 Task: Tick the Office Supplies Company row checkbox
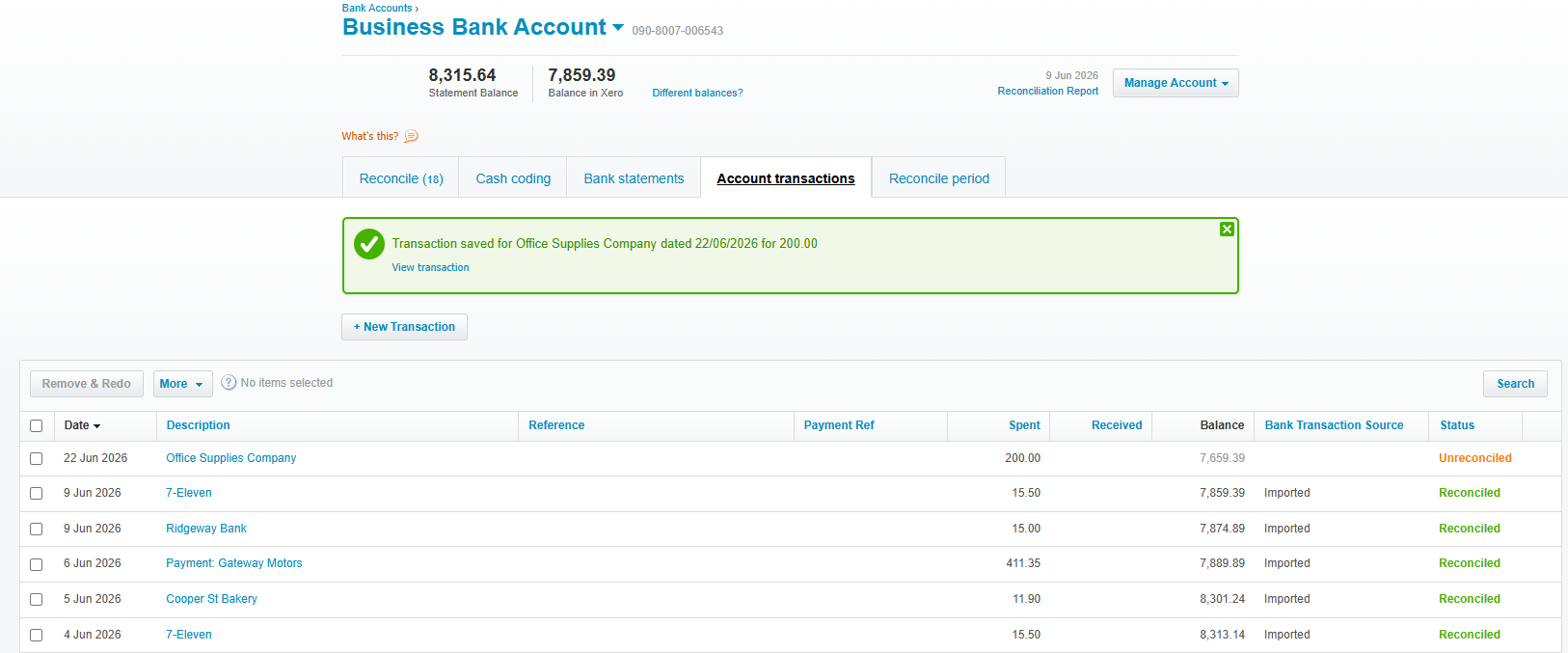coord(37,459)
